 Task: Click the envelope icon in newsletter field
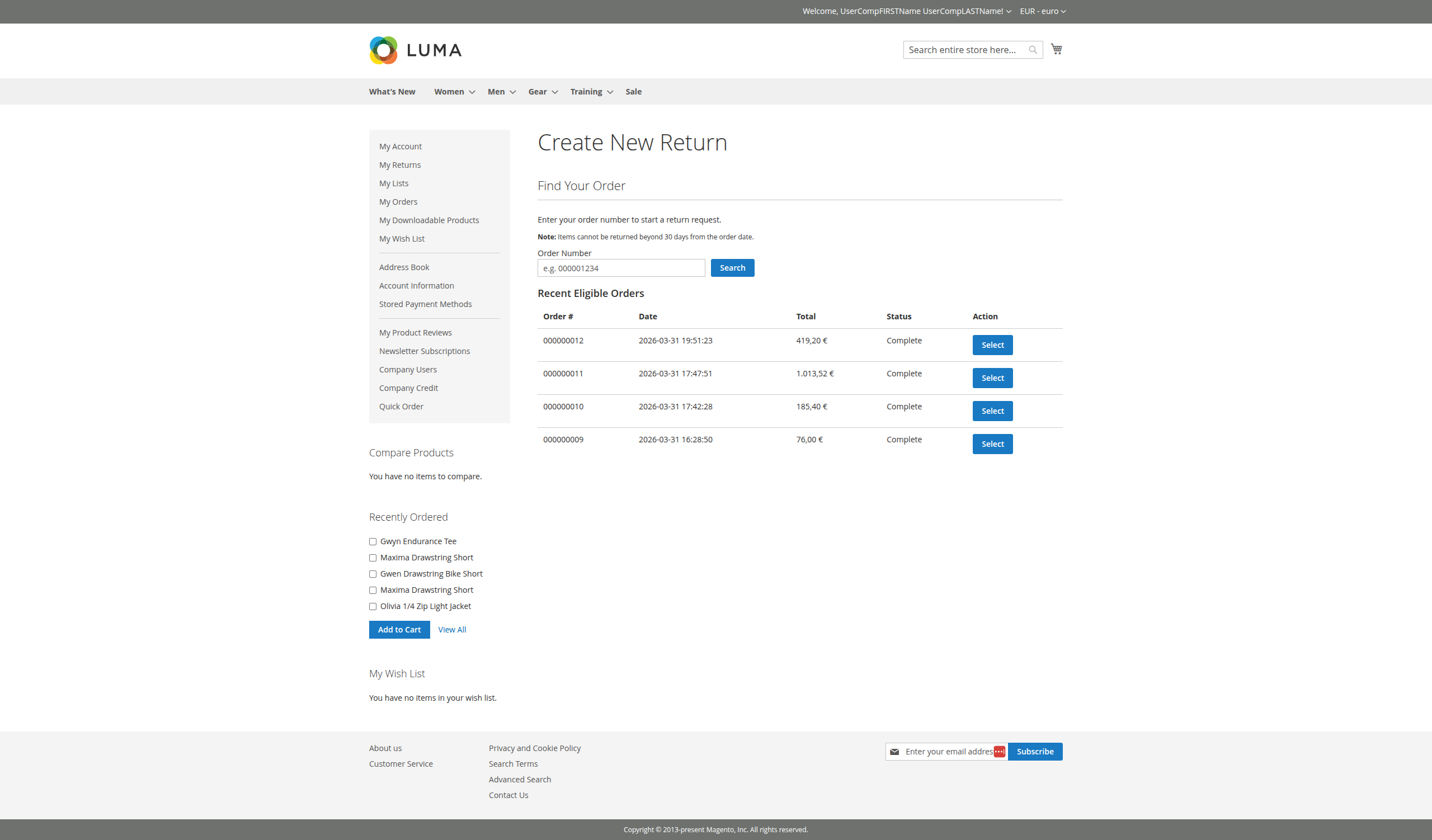pyautogui.click(x=894, y=752)
